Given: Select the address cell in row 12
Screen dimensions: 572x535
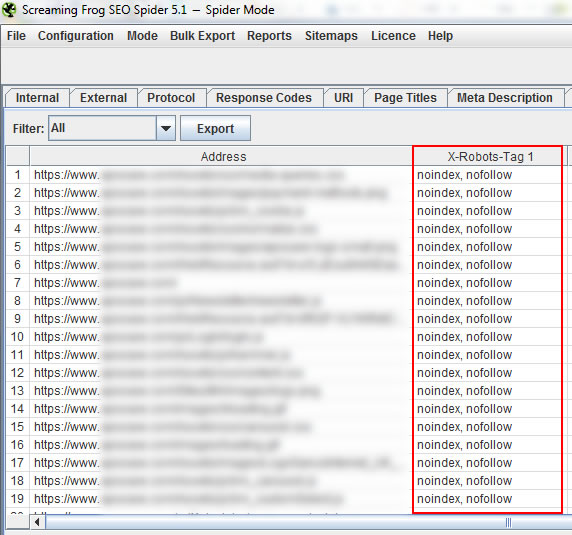Looking at the screenshot, I should coord(221,373).
